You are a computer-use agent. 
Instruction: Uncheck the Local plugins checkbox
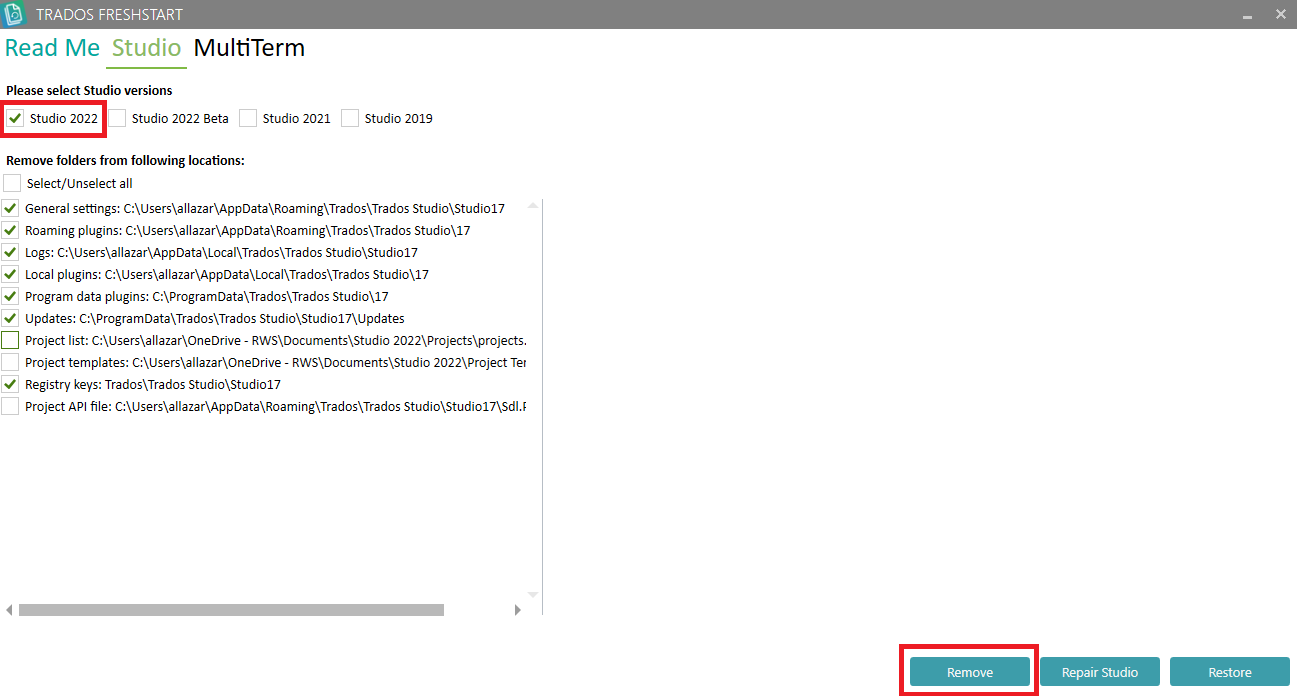[x=10, y=274]
